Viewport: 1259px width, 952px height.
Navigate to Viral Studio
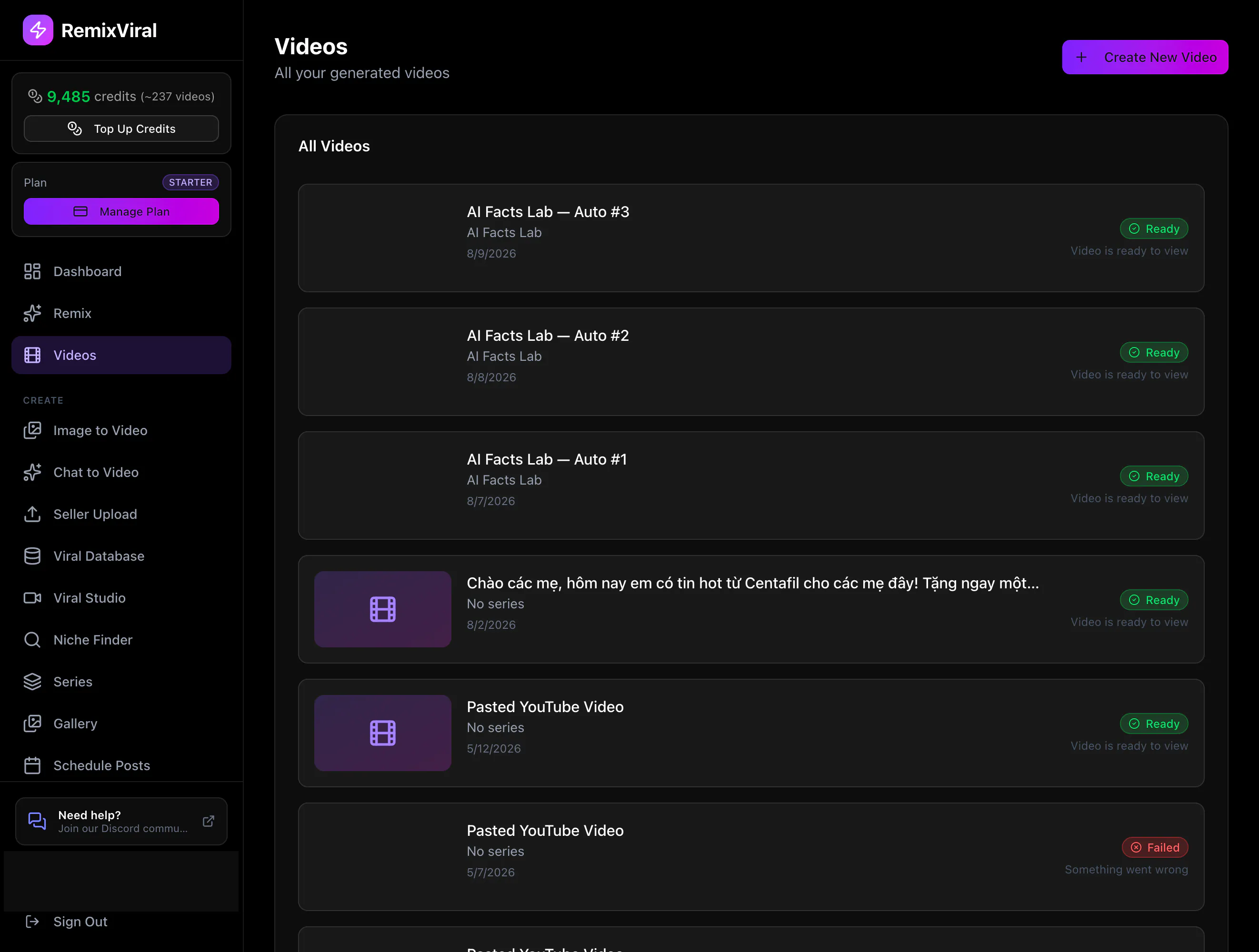click(x=121, y=597)
